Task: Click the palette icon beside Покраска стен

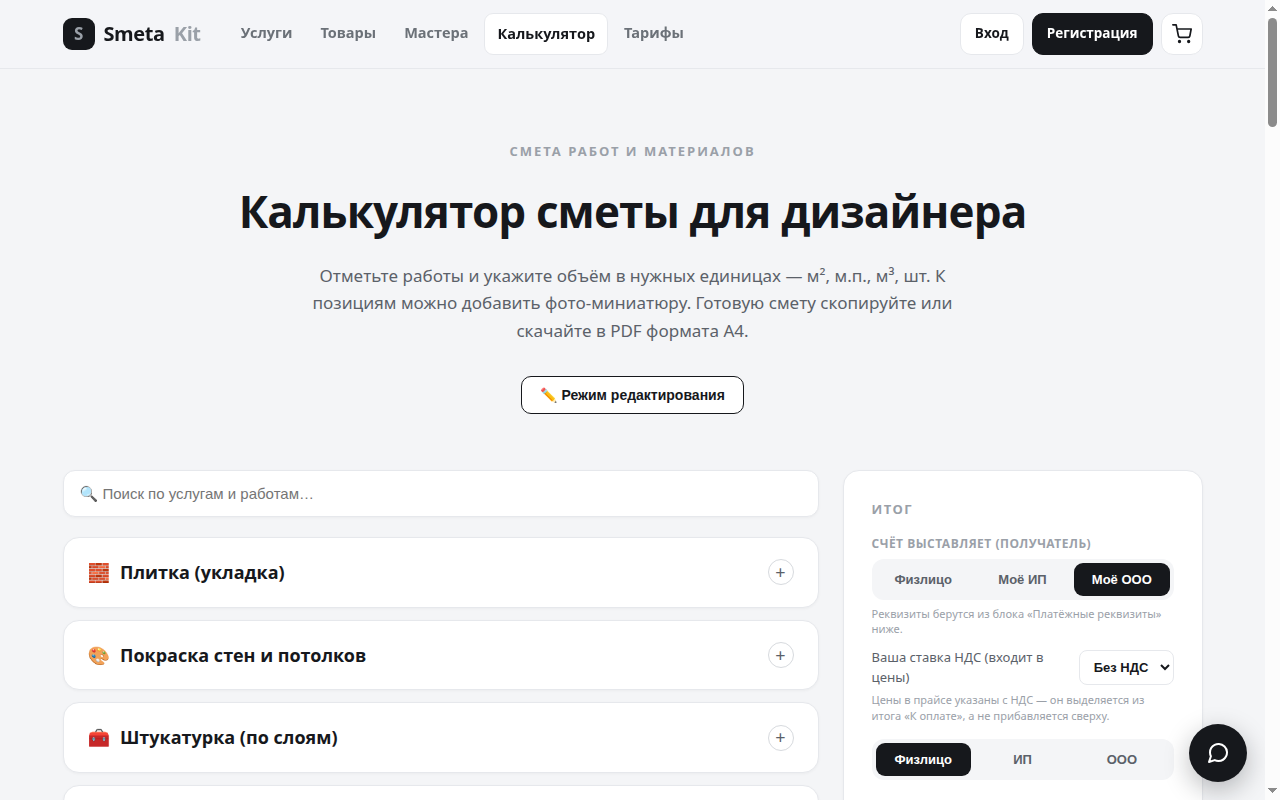Action: point(99,656)
